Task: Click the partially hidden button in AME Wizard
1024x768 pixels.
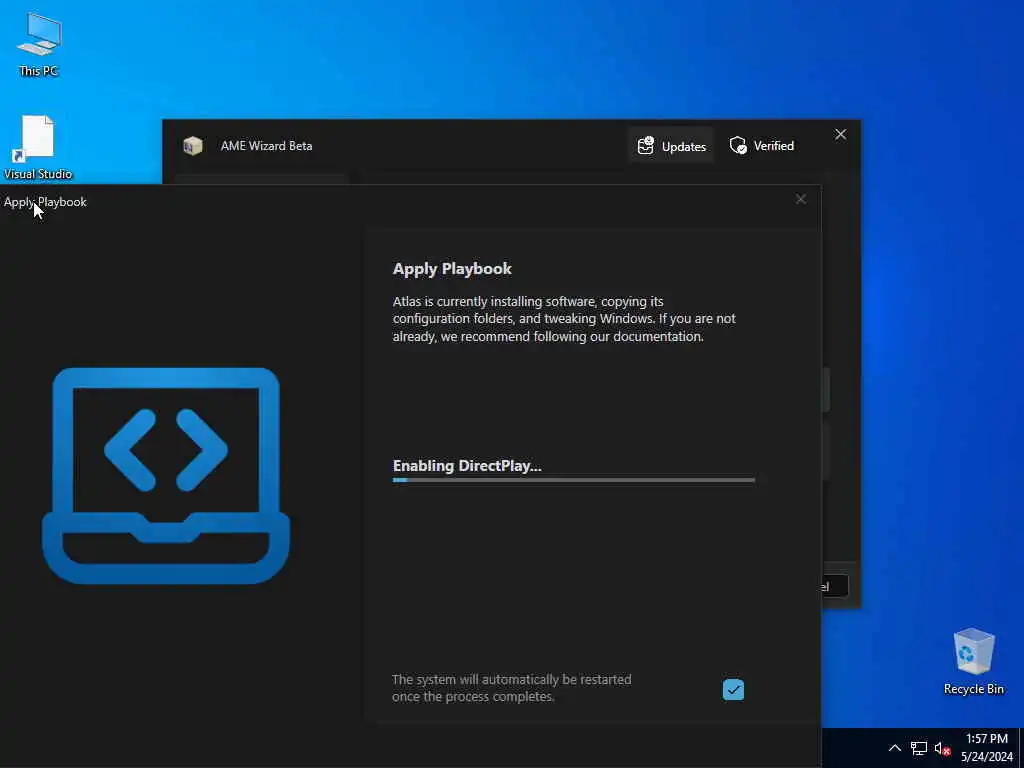Action: [x=835, y=586]
